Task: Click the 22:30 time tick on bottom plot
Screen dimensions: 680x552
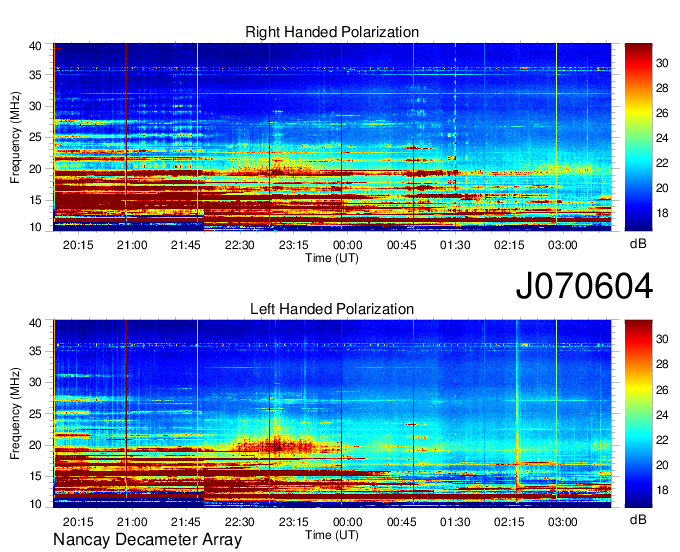Action: click(239, 522)
